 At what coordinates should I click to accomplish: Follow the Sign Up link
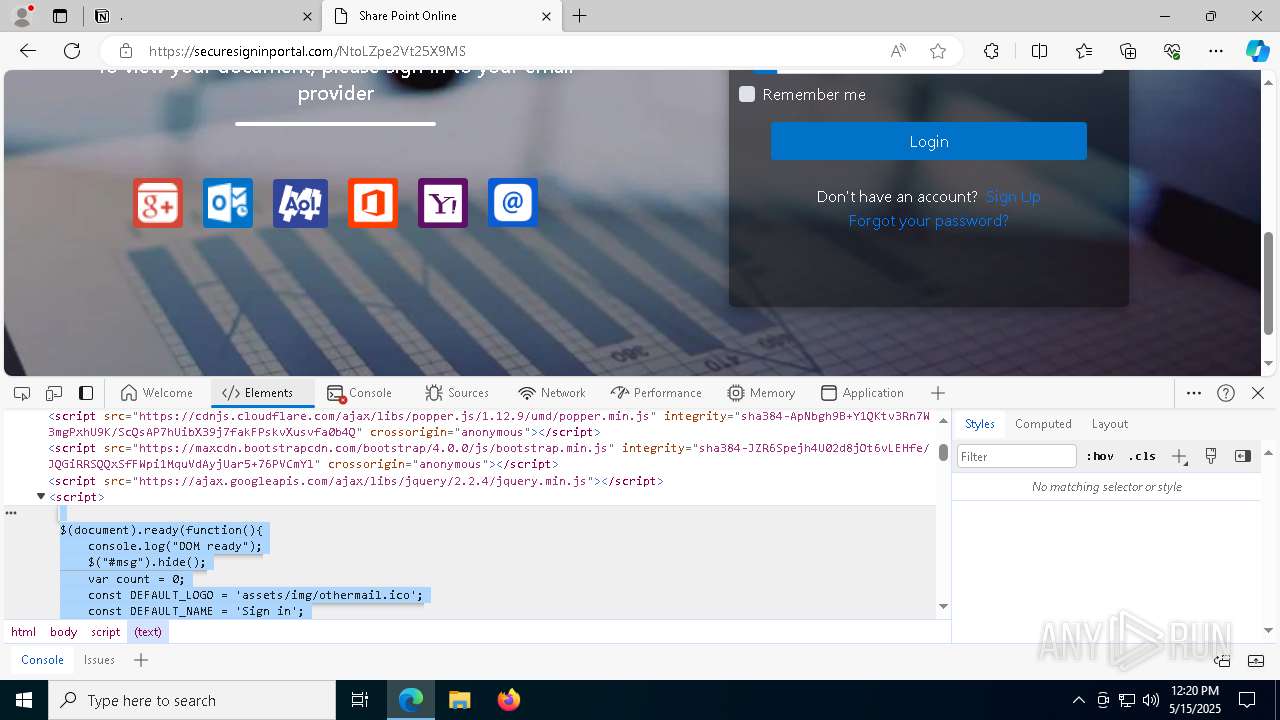point(1013,197)
